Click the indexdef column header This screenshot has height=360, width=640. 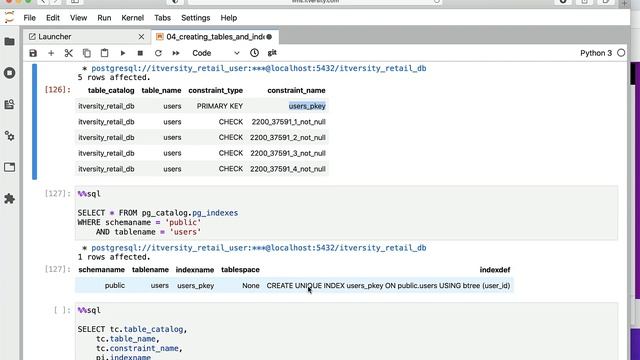tap(495, 270)
